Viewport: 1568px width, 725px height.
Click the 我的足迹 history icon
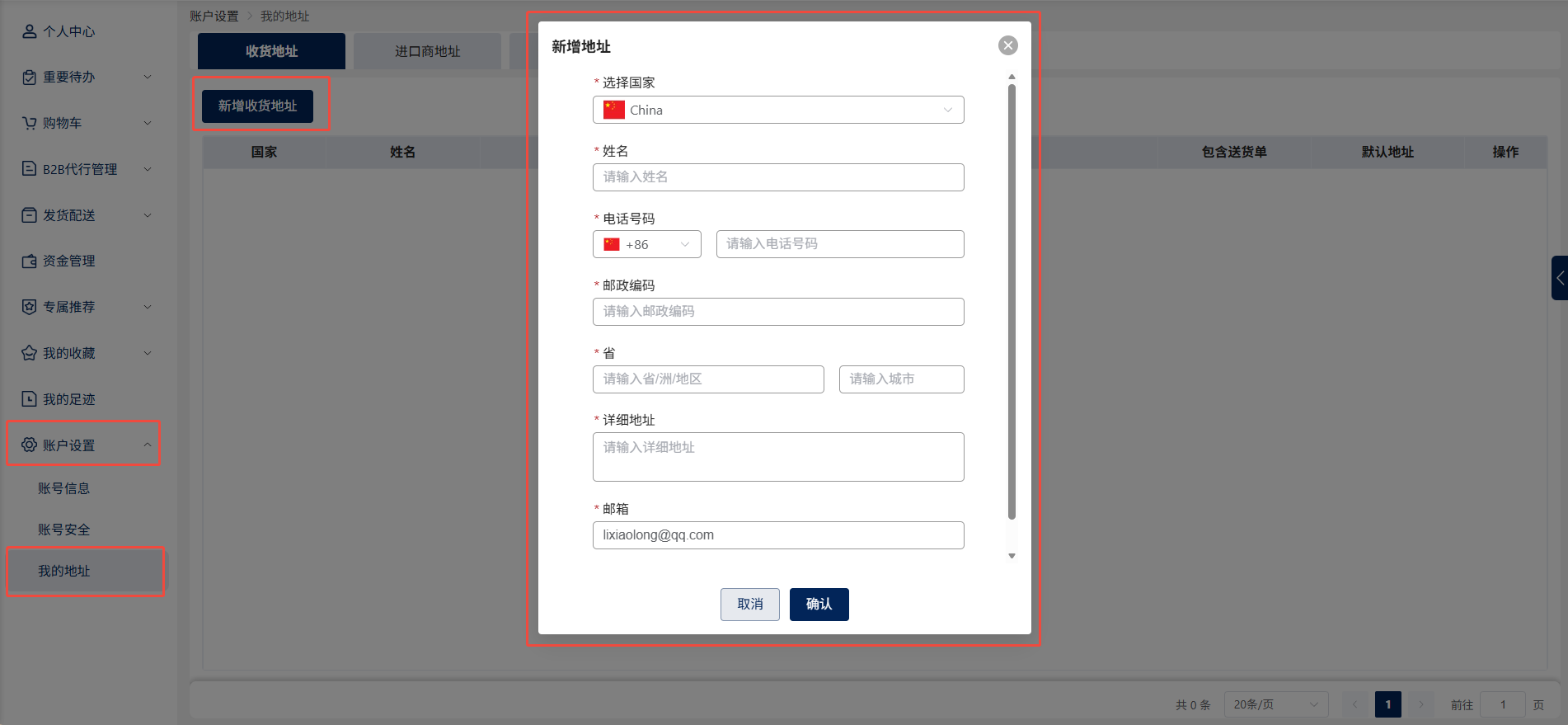point(30,399)
